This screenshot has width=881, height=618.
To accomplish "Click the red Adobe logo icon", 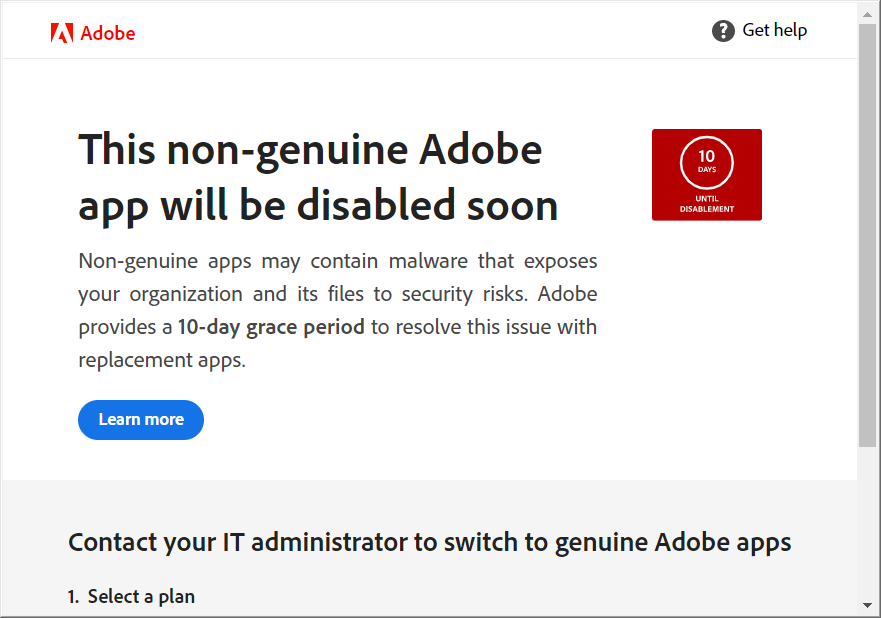I will (61, 33).
